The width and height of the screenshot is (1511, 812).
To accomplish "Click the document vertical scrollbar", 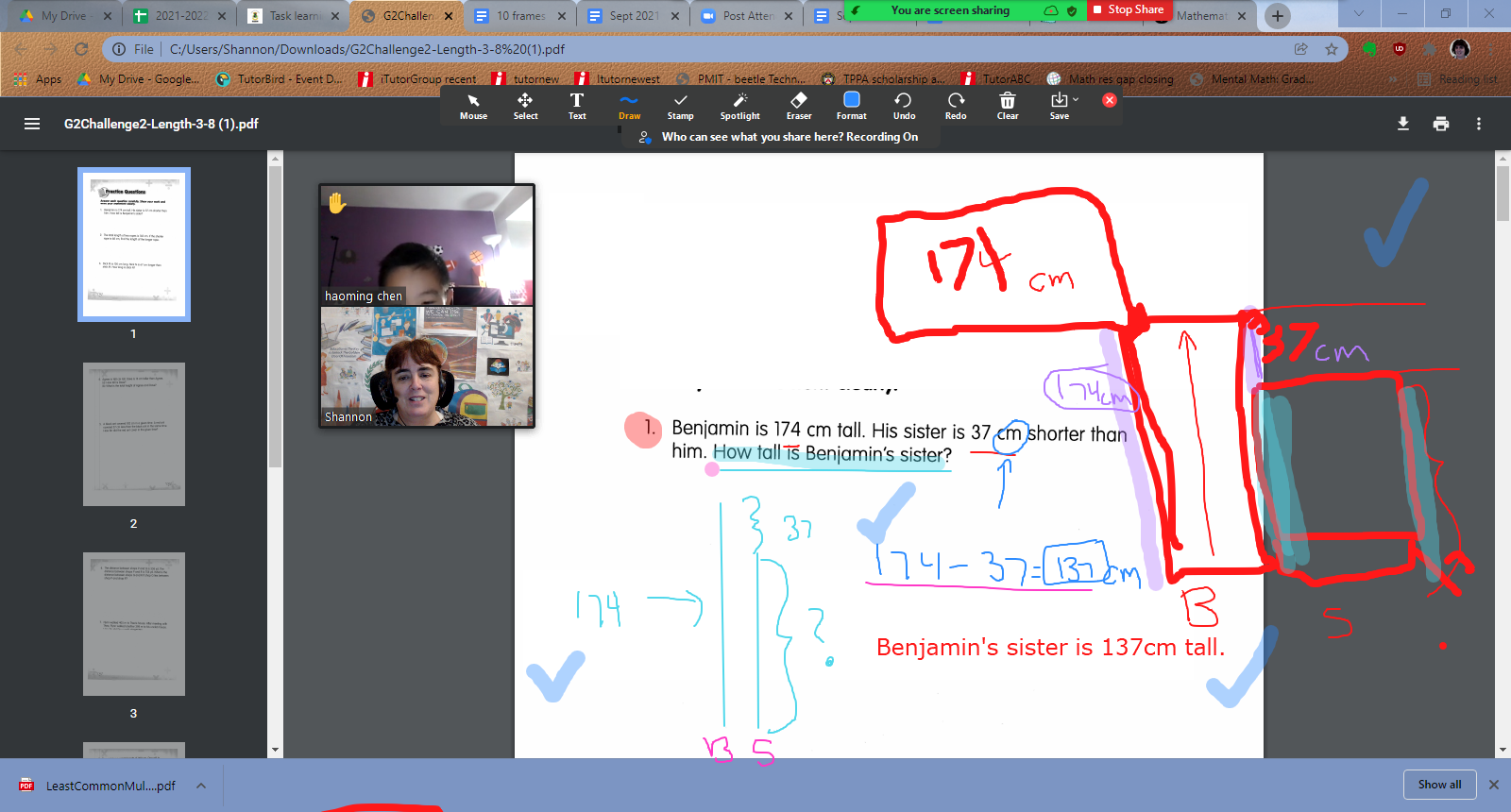I will click(x=1503, y=194).
